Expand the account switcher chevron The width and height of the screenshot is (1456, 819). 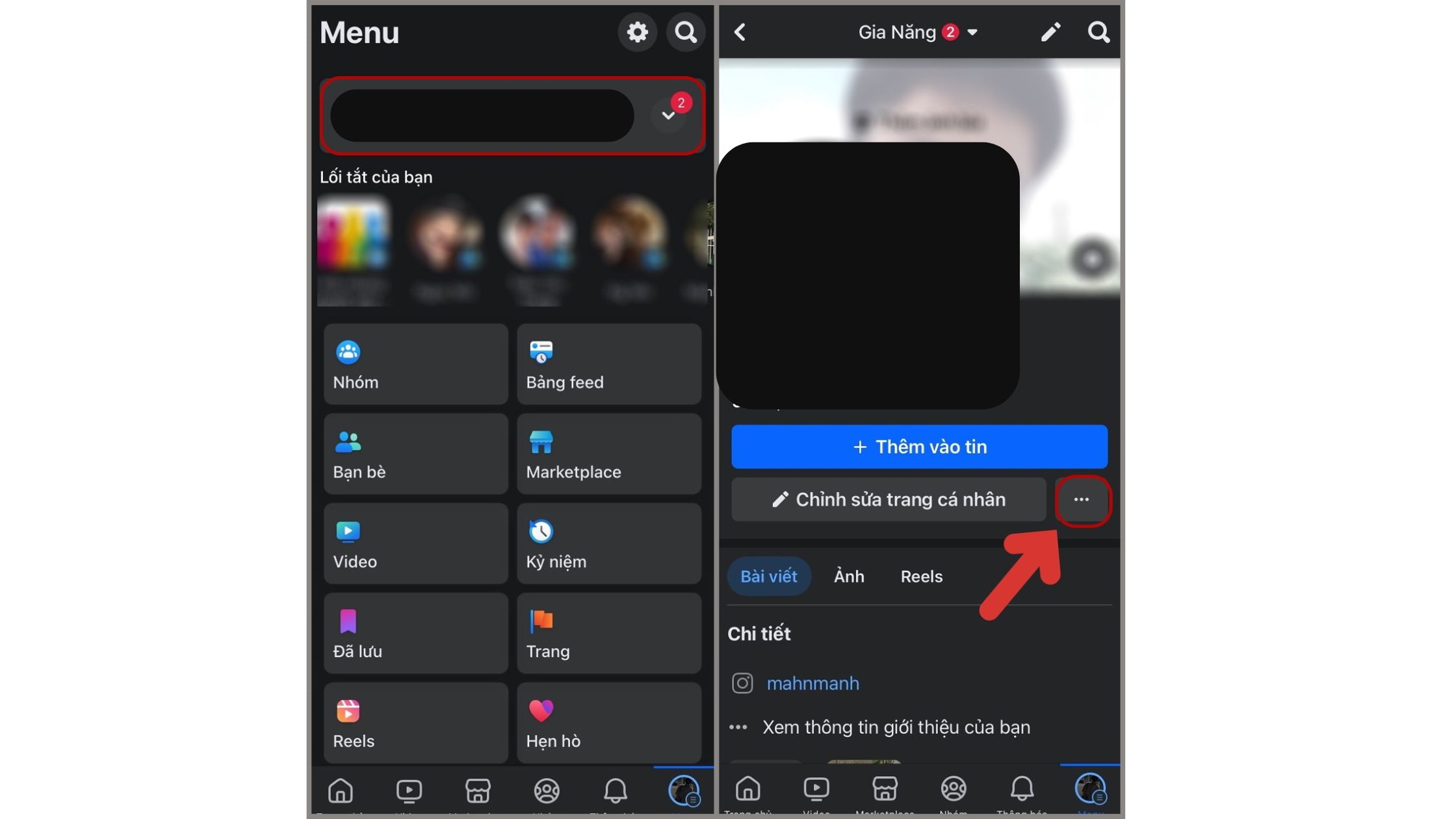tap(666, 114)
